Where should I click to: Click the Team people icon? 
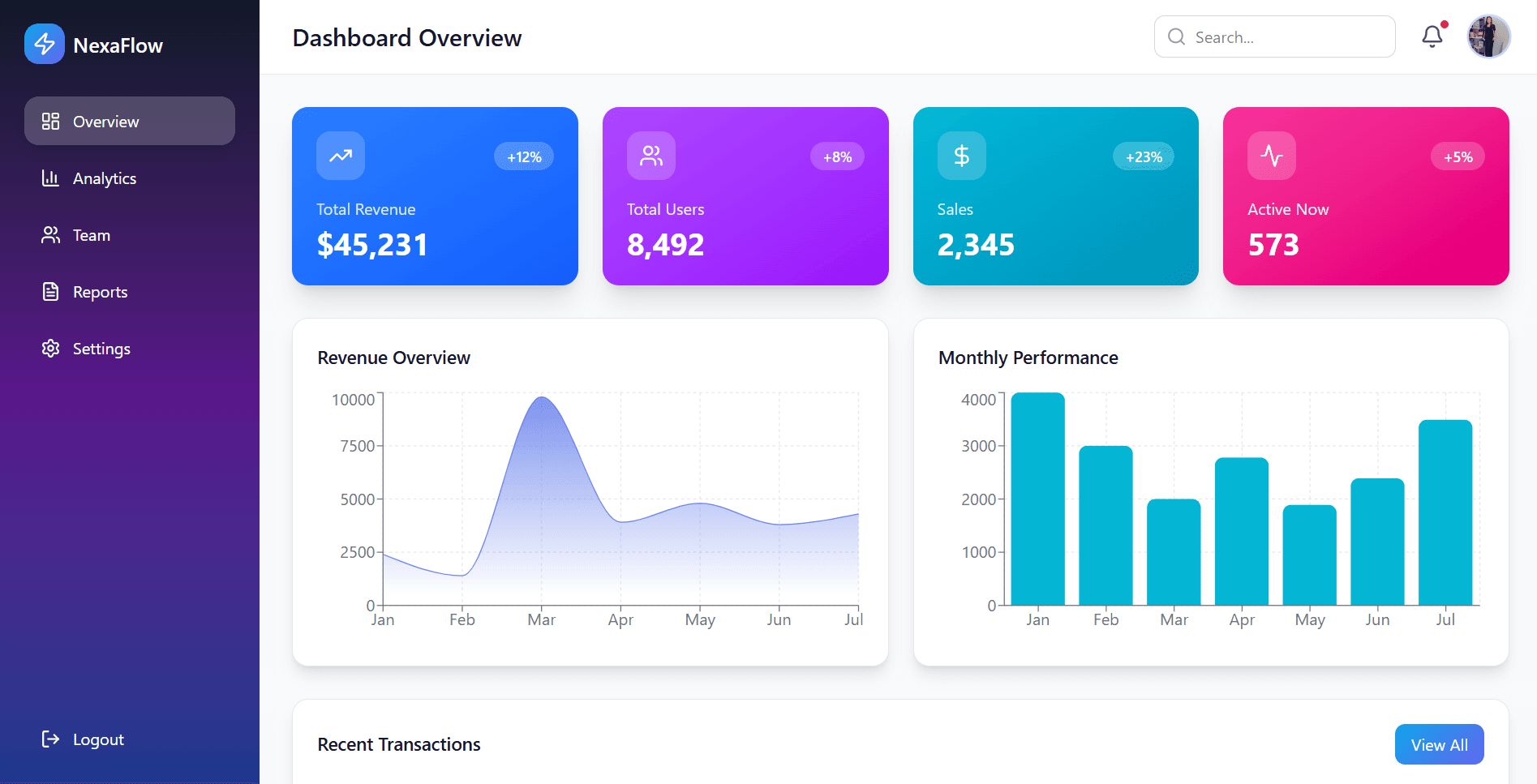[50, 234]
